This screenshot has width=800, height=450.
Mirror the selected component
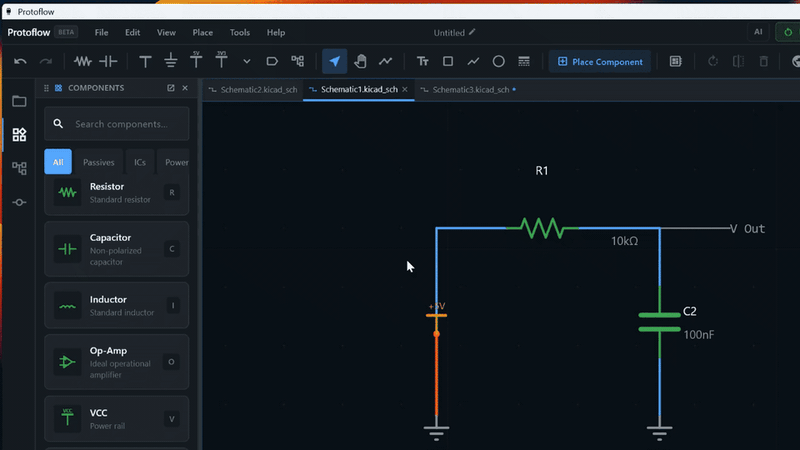tap(738, 62)
